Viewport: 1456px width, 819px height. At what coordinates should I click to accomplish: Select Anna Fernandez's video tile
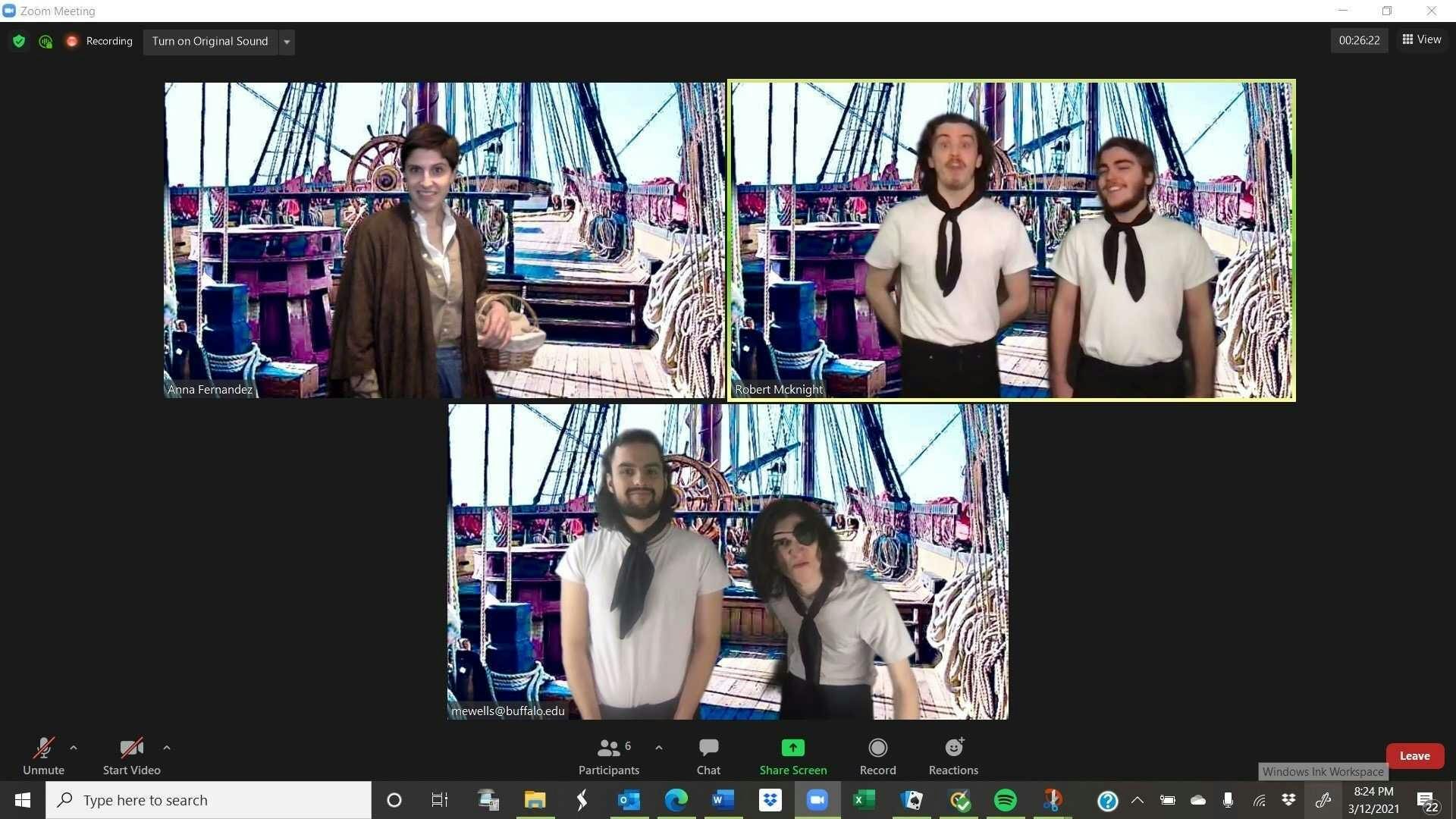444,240
